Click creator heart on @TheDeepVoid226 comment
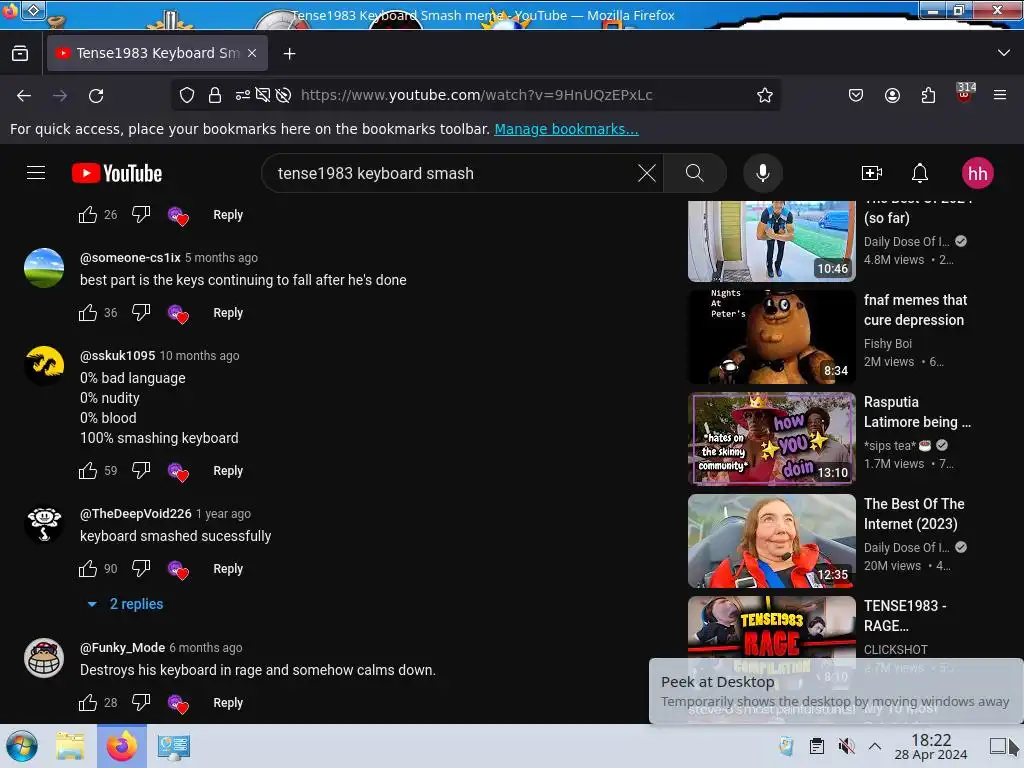 point(178,569)
